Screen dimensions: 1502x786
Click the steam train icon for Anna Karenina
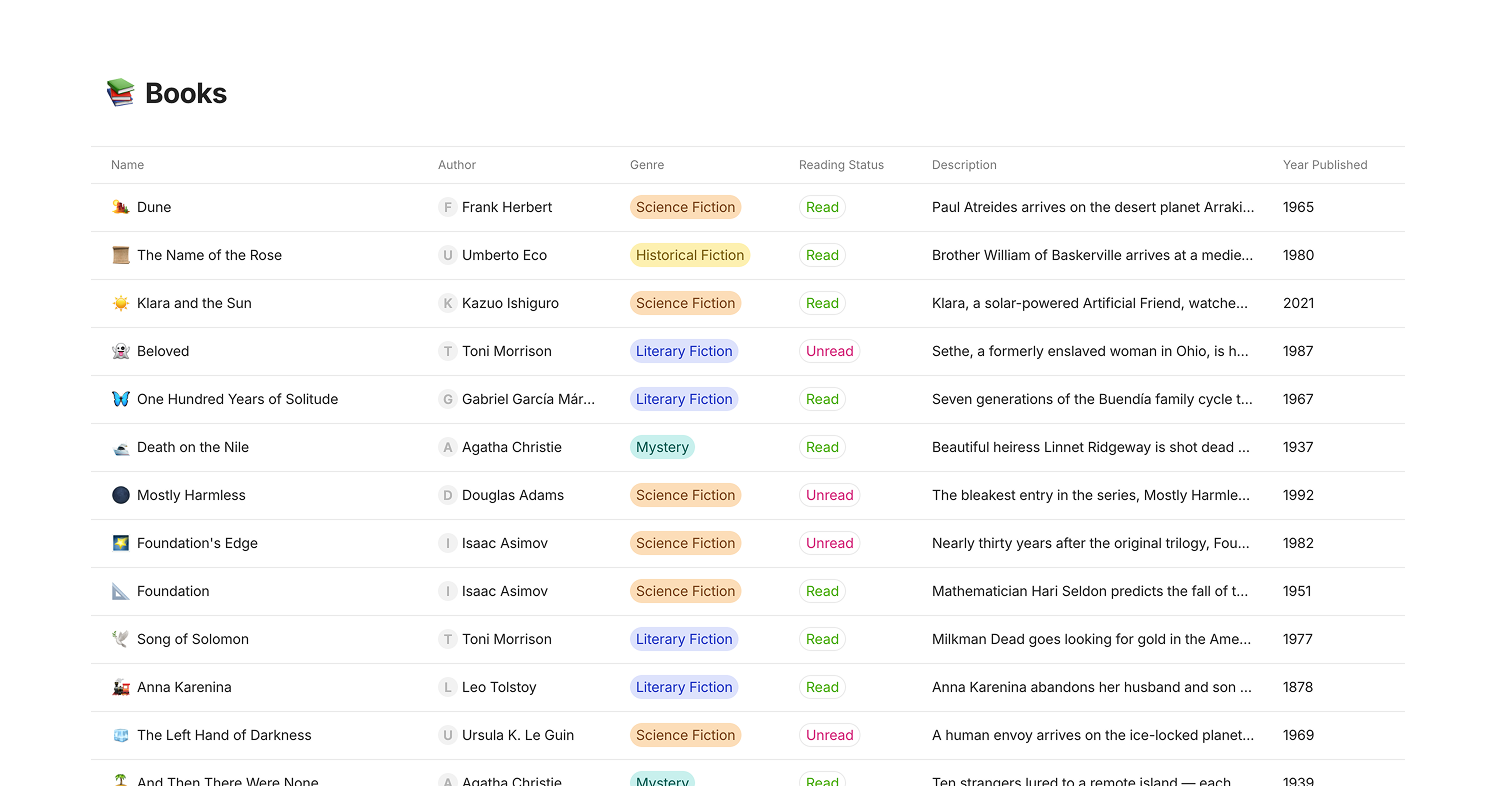[121, 687]
